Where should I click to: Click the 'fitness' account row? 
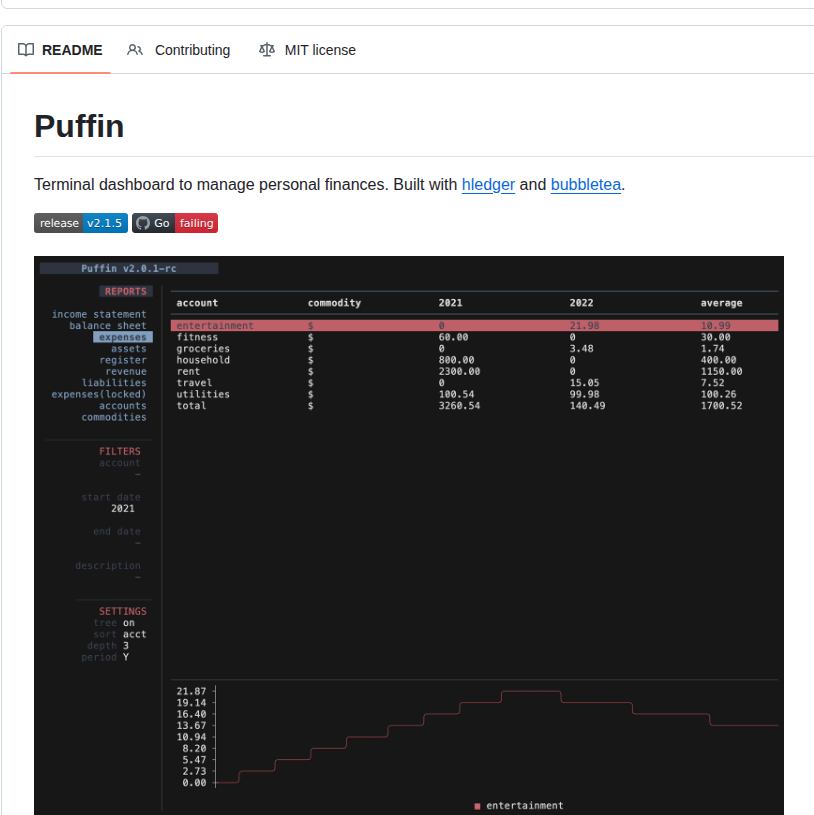coord(474,337)
